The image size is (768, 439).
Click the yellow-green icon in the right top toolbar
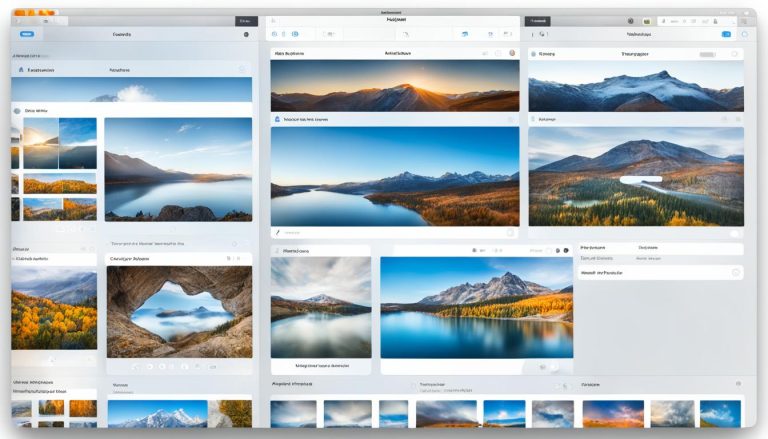pos(647,22)
